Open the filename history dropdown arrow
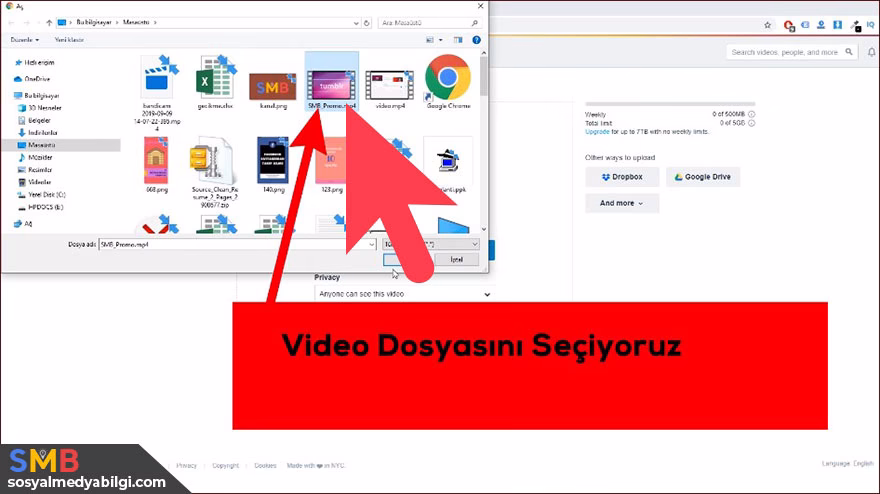 click(372, 245)
